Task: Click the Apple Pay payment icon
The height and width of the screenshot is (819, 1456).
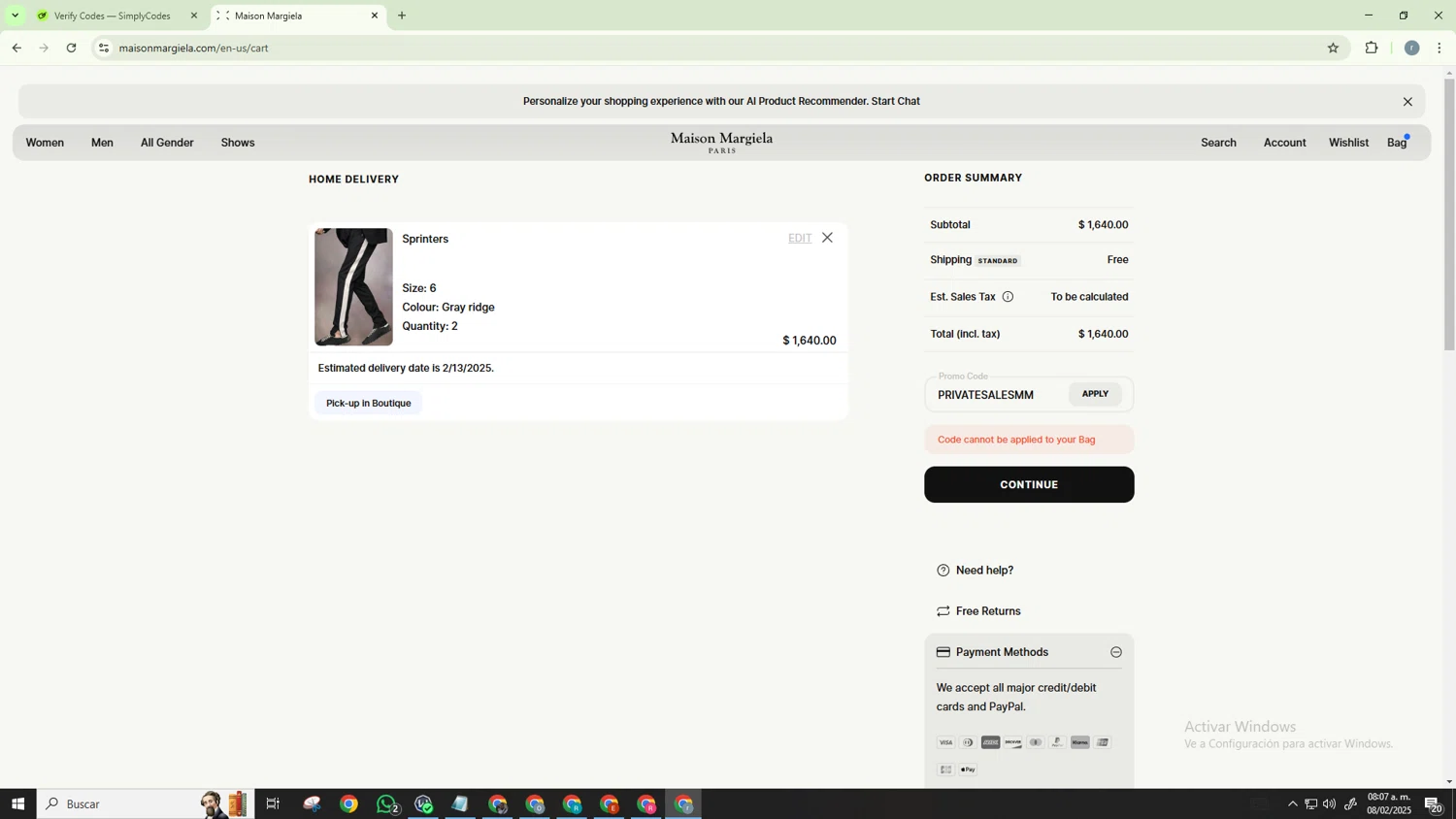Action: 968,770
